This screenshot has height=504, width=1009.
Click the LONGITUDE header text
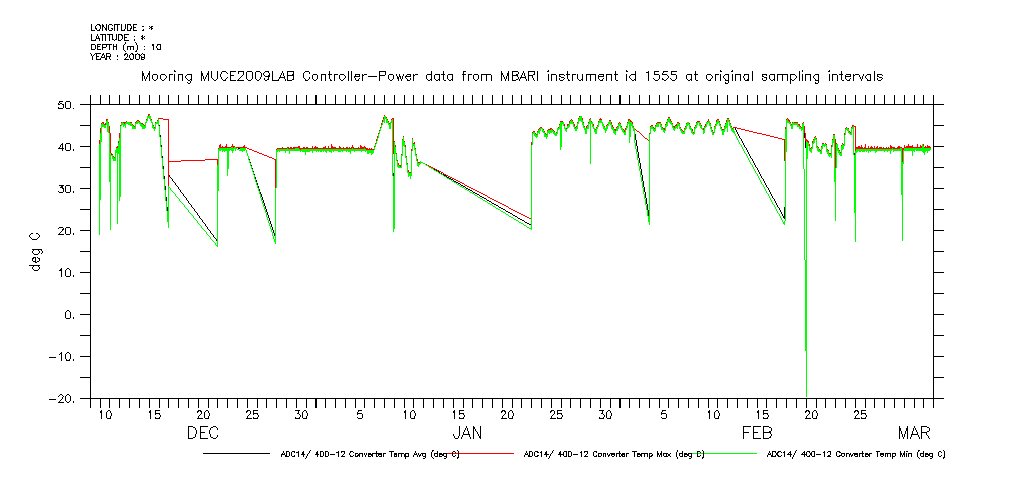pos(122,28)
